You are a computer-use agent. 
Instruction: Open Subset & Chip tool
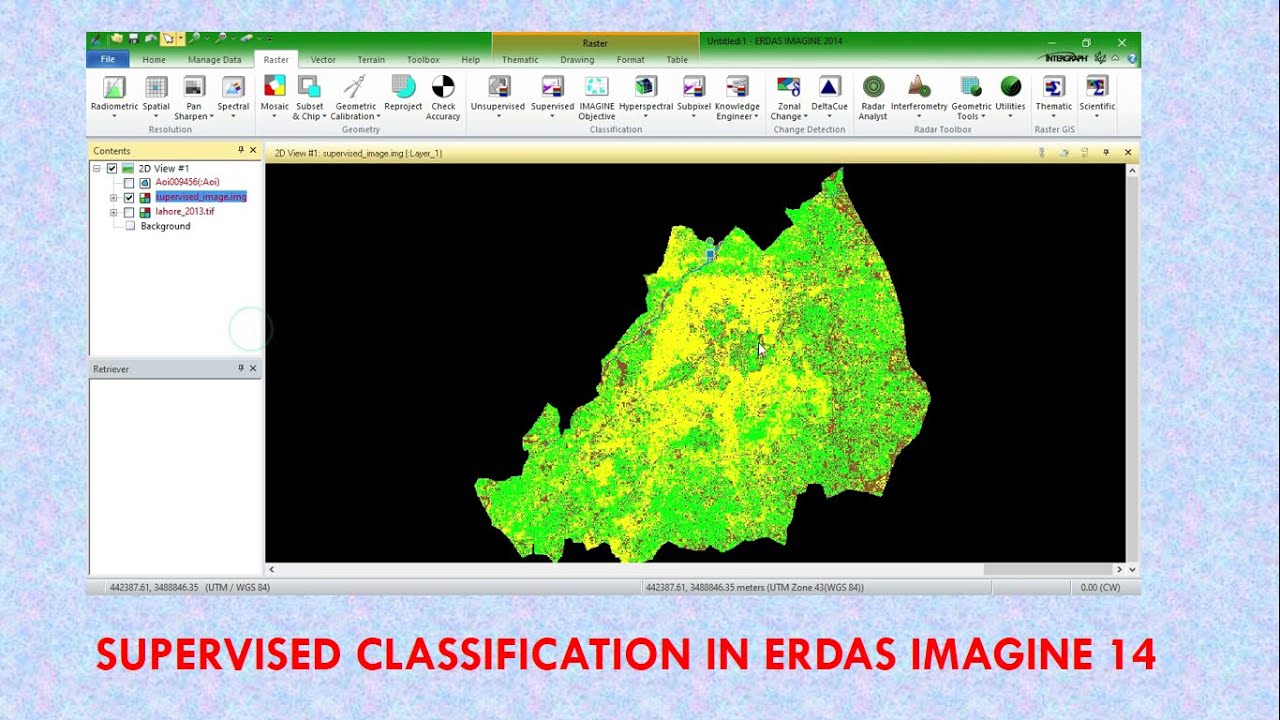click(309, 98)
